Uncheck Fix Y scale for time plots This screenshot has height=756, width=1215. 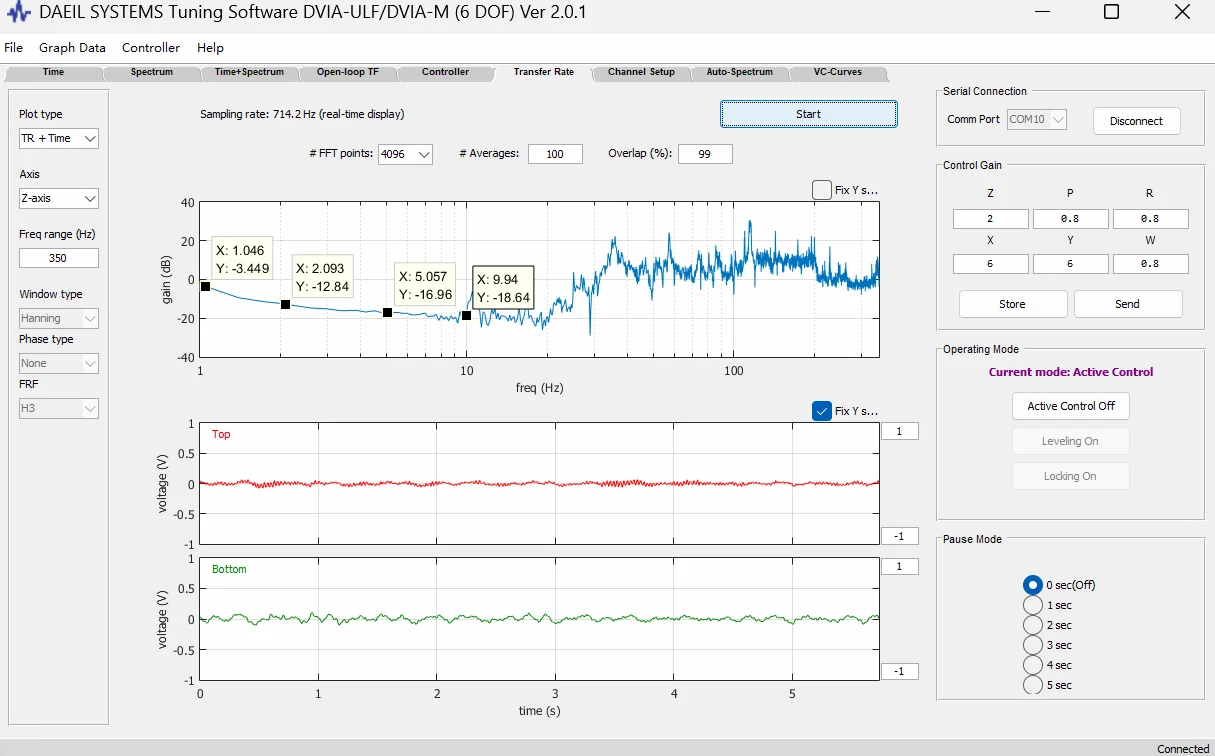tap(822, 411)
